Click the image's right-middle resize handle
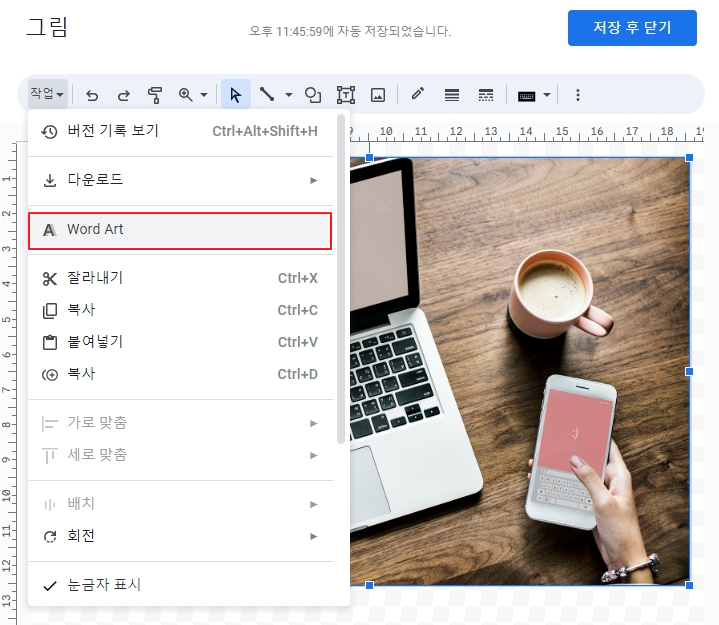Image resolution: width=719 pixels, height=625 pixels. tap(689, 371)
